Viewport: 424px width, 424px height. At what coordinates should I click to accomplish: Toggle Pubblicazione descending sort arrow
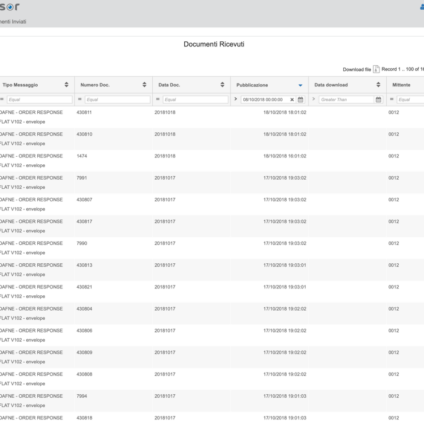tap(300, 85)
